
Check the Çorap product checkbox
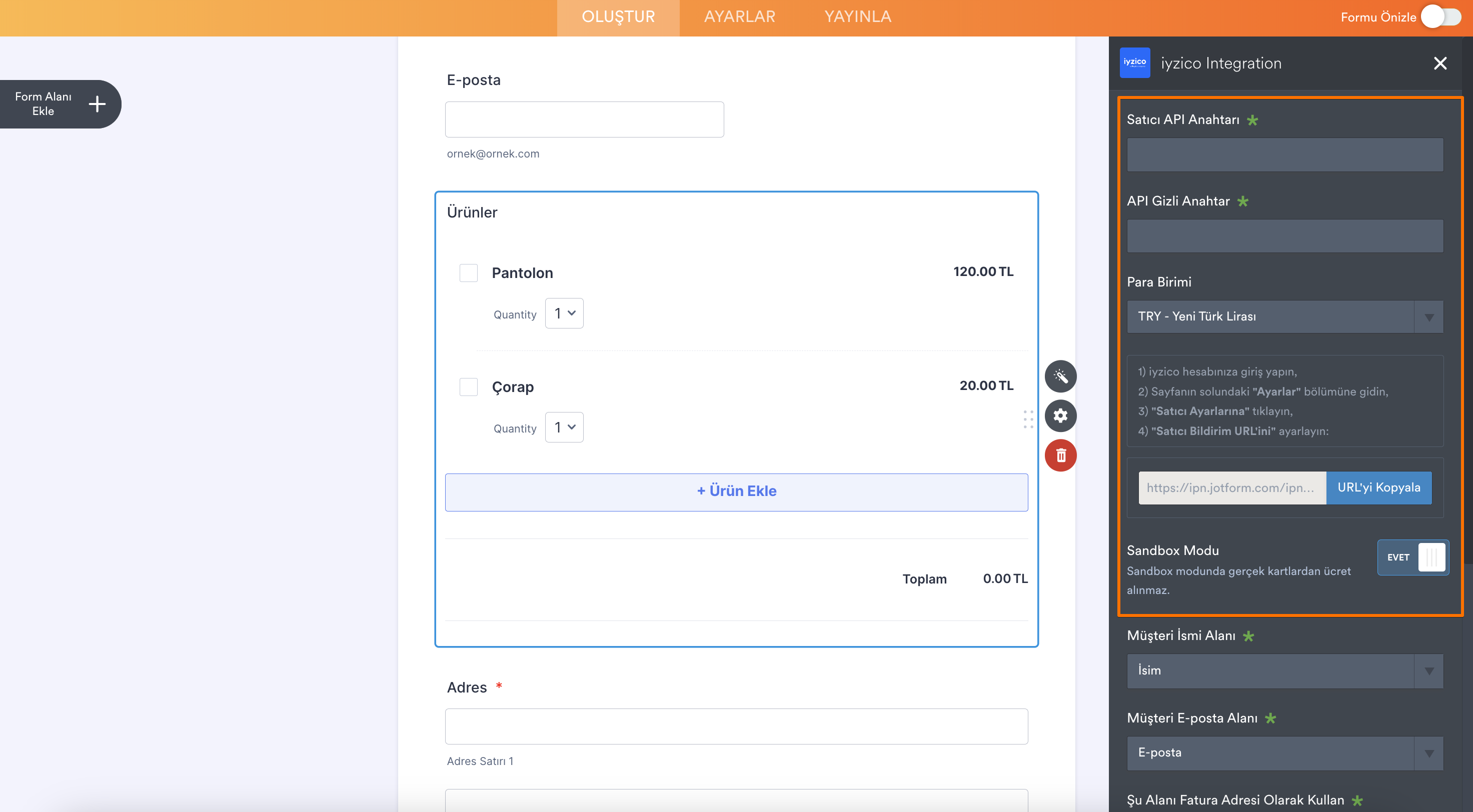point(468,387)
